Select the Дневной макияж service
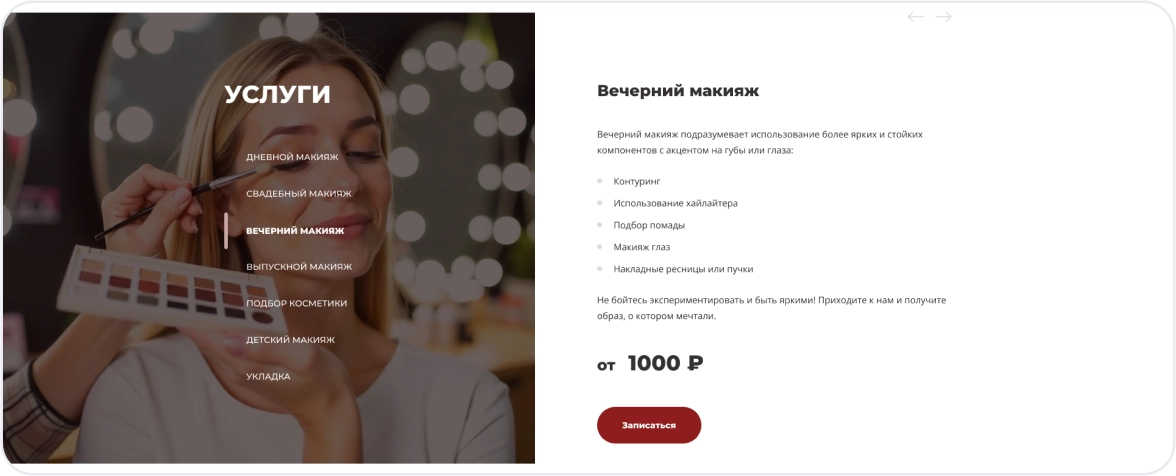Viewport: 1176px width, 476px height. coord(292,157)
